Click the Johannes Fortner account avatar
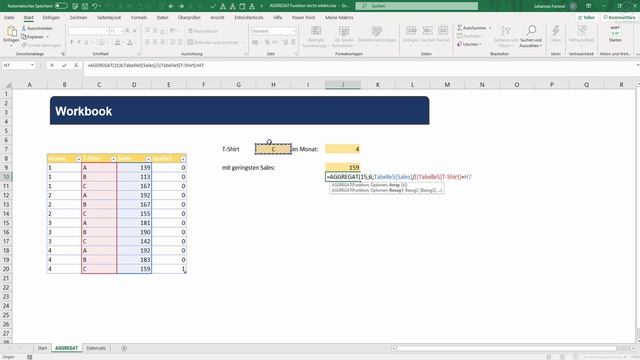The image size is (640, 360). point(573,6)
